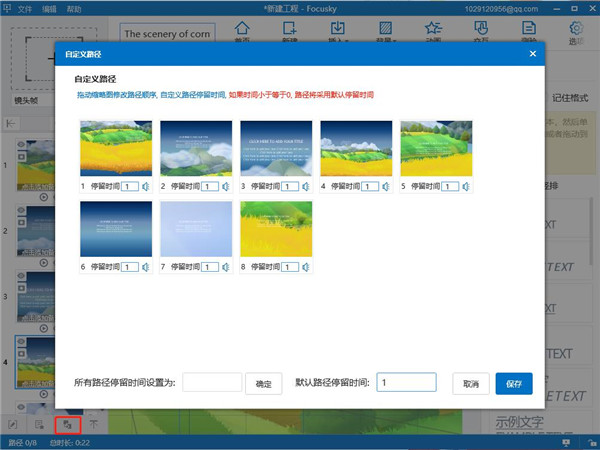Click the 记住格式 button behind the dialog
This screenshot has width=600, height=450.
pyautogui.click(x=570, y=98)
